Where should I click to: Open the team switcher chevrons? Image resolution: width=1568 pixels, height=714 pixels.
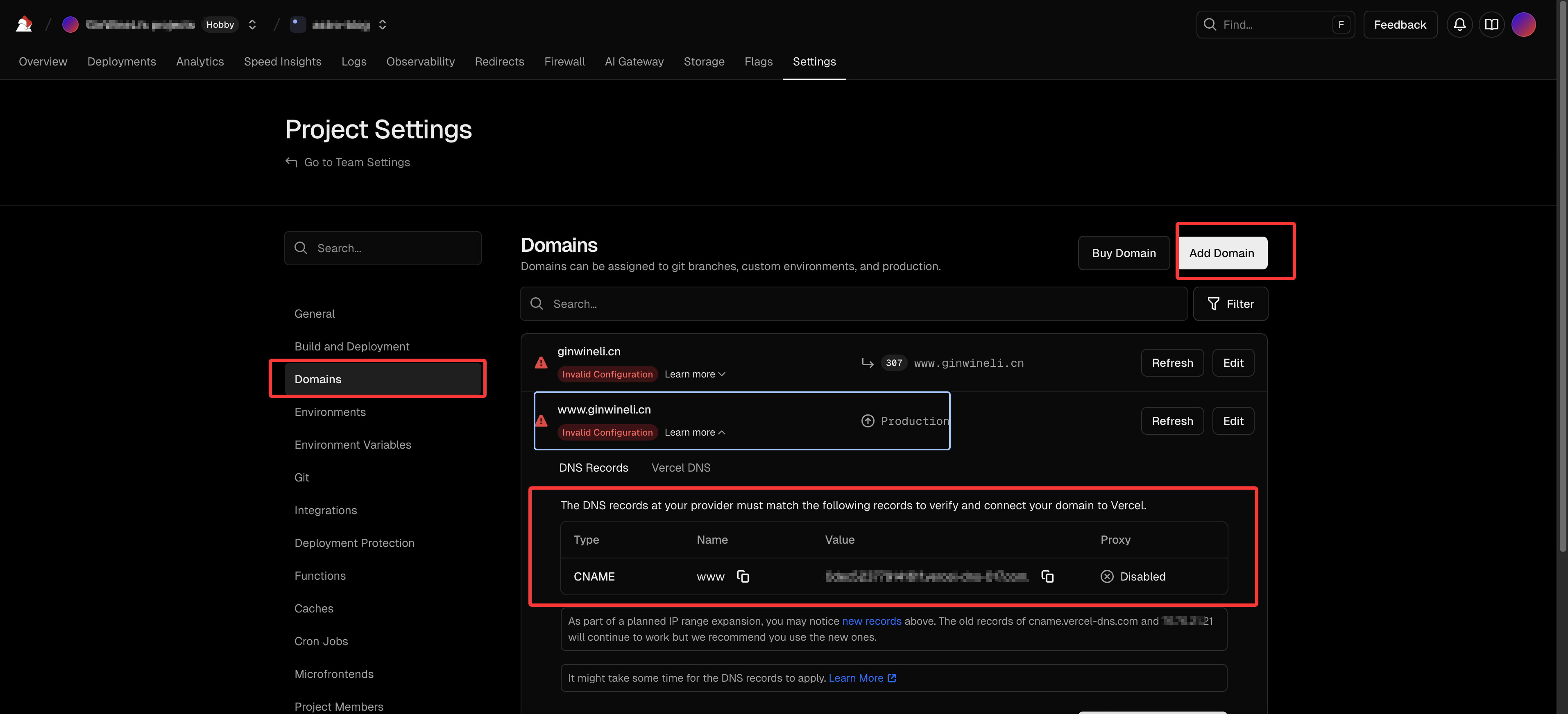pyautogui.click(x=252, y=24)
